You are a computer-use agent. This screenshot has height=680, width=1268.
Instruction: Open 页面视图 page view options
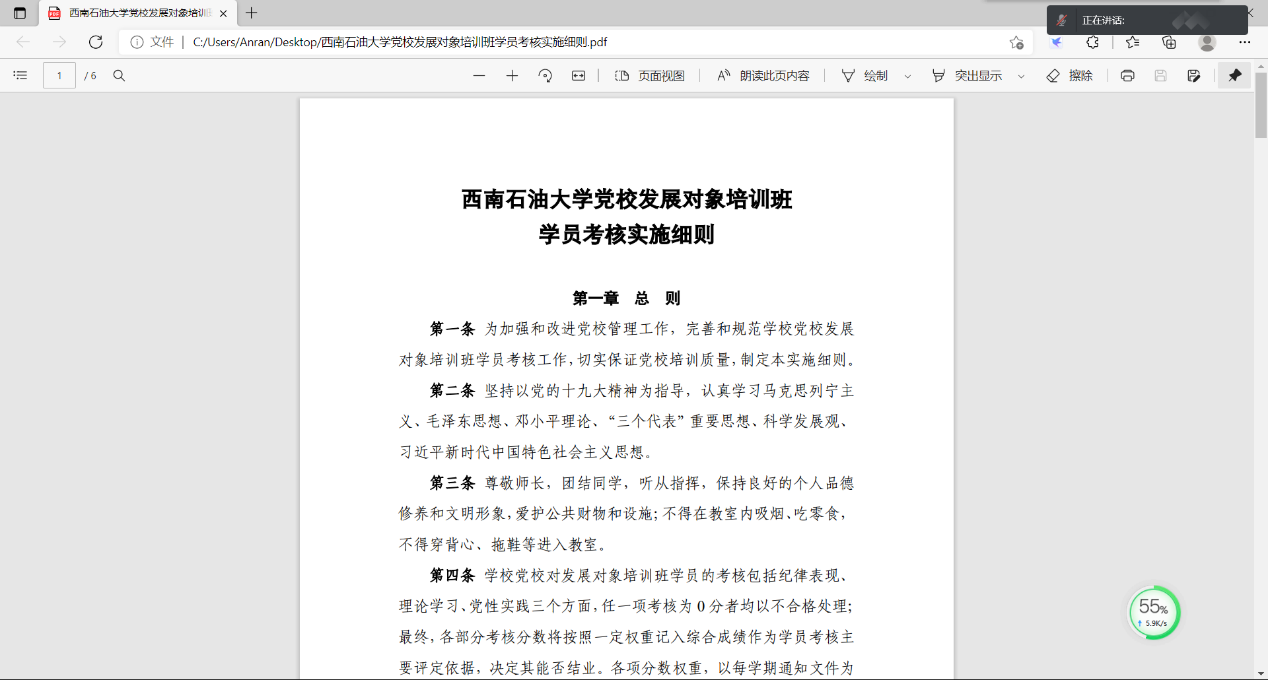(x=649, y=75)
